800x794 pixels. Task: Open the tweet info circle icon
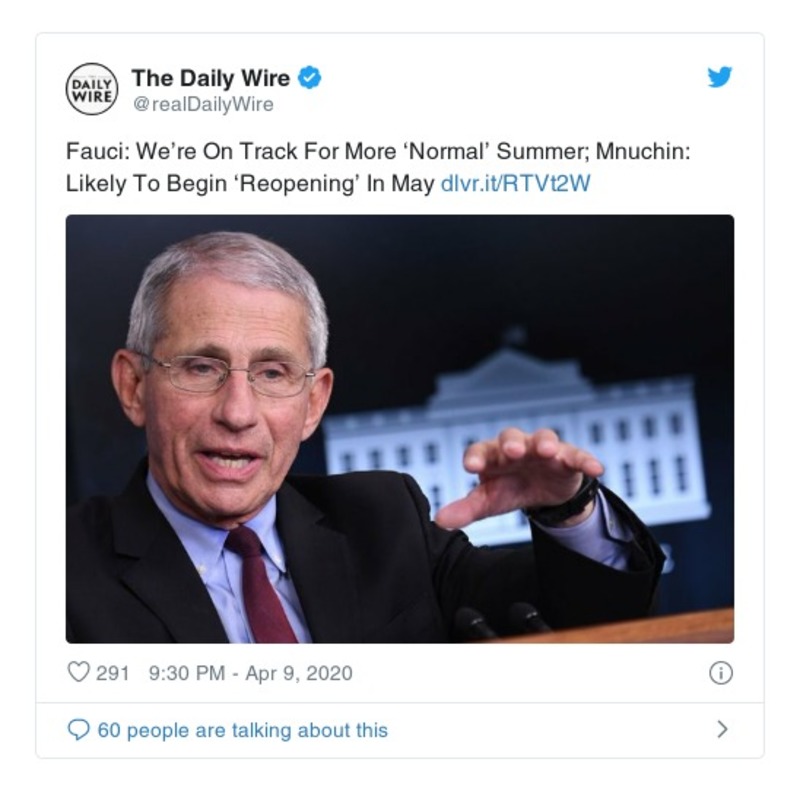(x=721, y=673)
